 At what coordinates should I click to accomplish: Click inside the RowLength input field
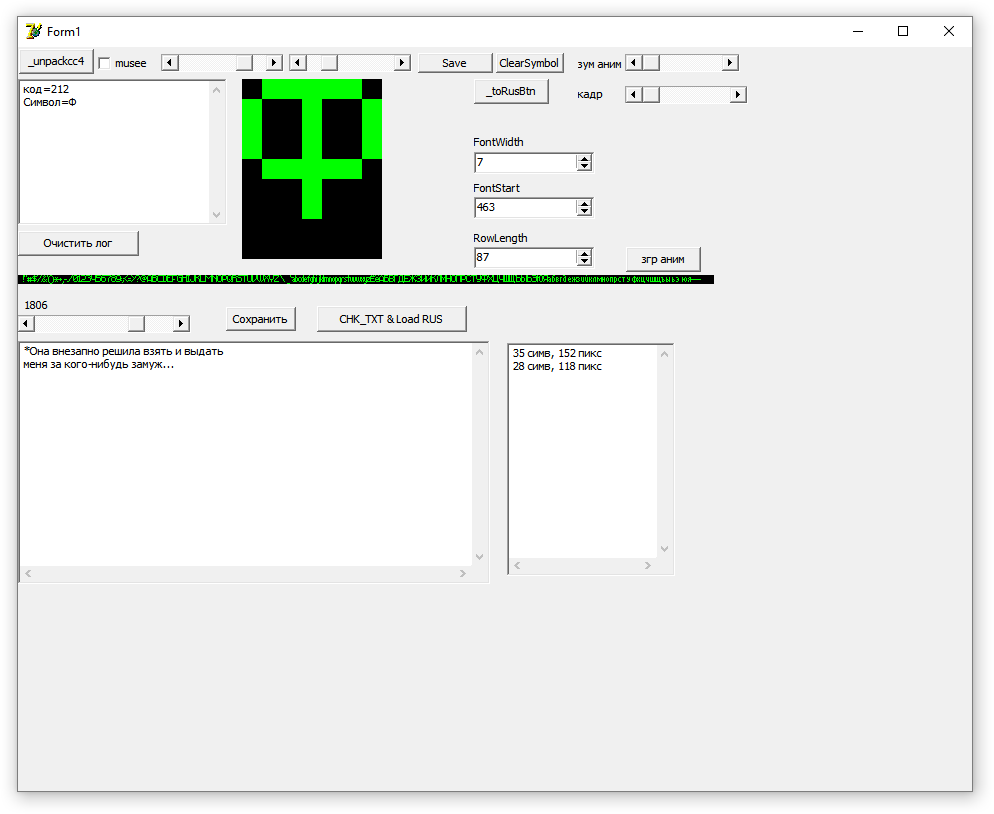pyautogui.click(x=526, y=257)
